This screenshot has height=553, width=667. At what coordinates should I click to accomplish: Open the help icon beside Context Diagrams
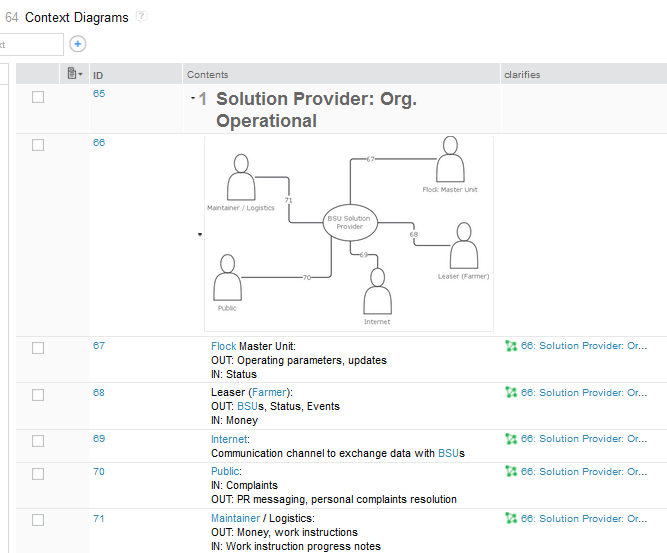pos(141,17)
